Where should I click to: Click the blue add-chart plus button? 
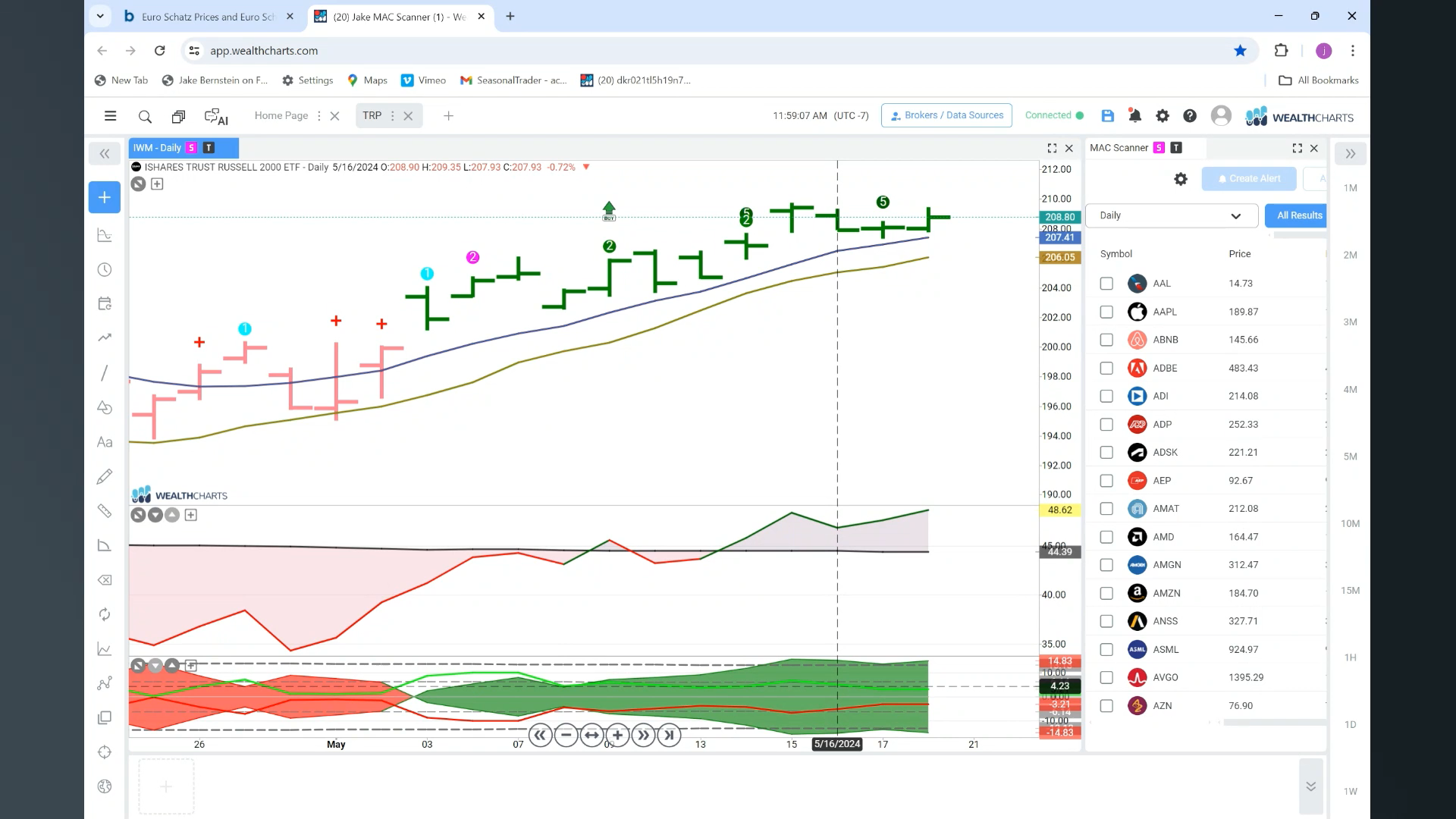pyautogui.click(x=105, y=197)
